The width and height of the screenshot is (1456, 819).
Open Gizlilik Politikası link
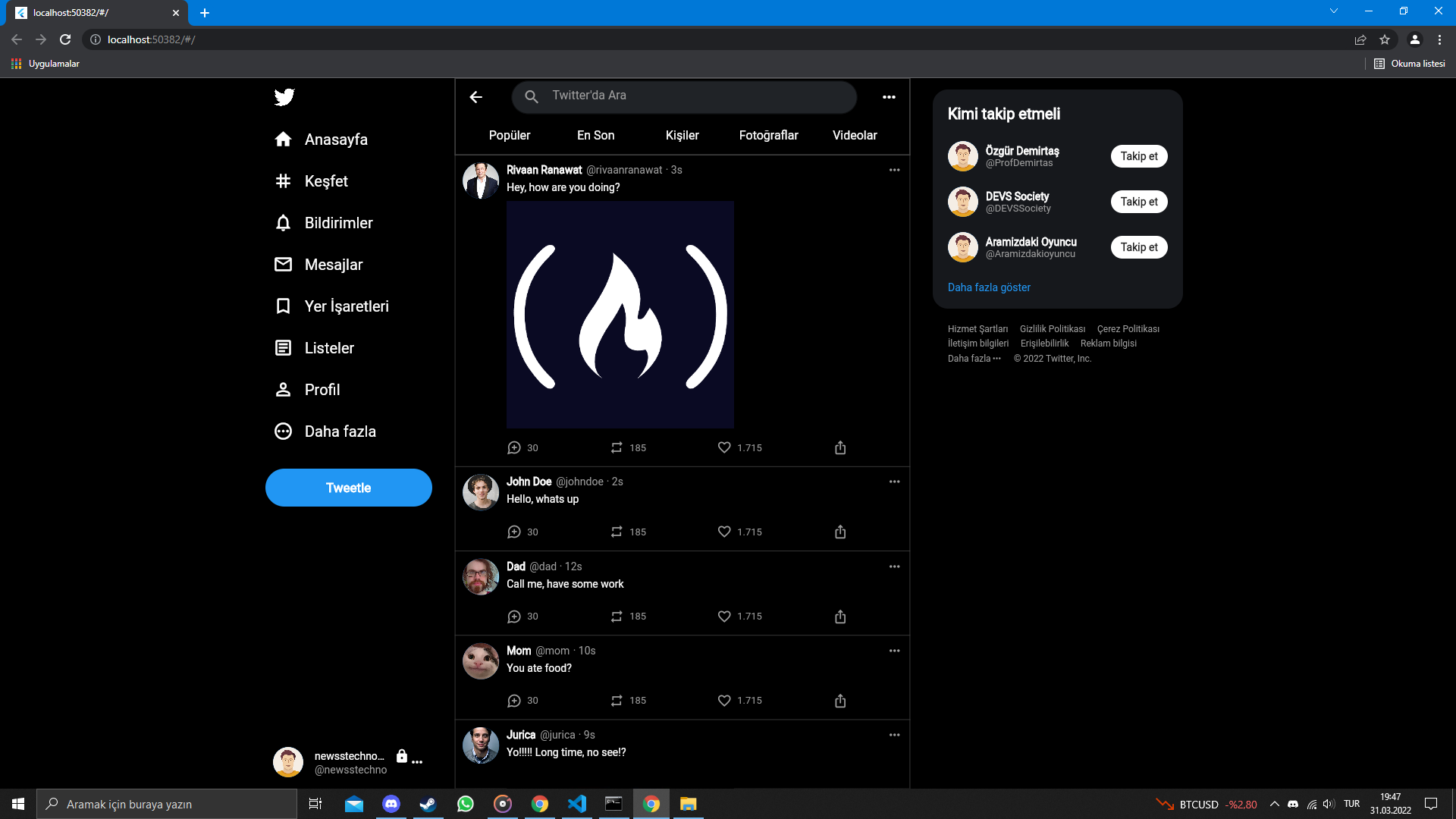[1052, 329]
